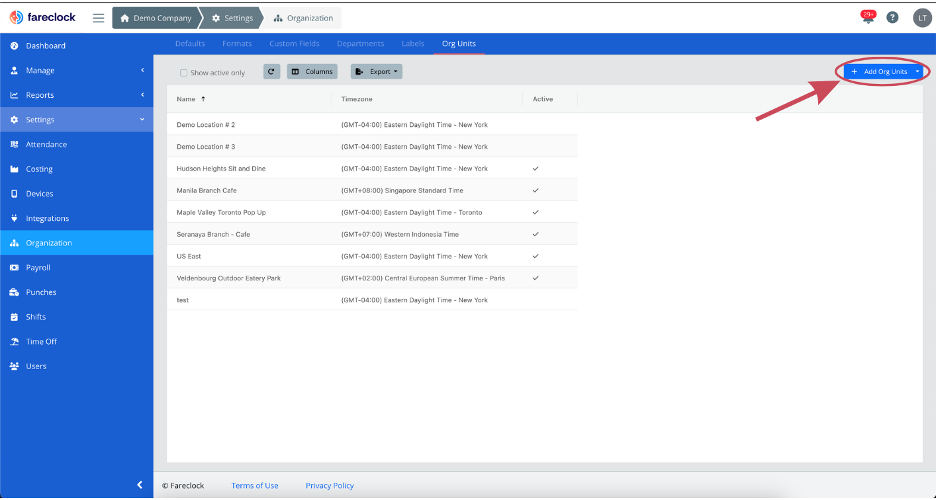Open Manila Branch Cafe row
936x500 pixels.
[x=372, y=190]
